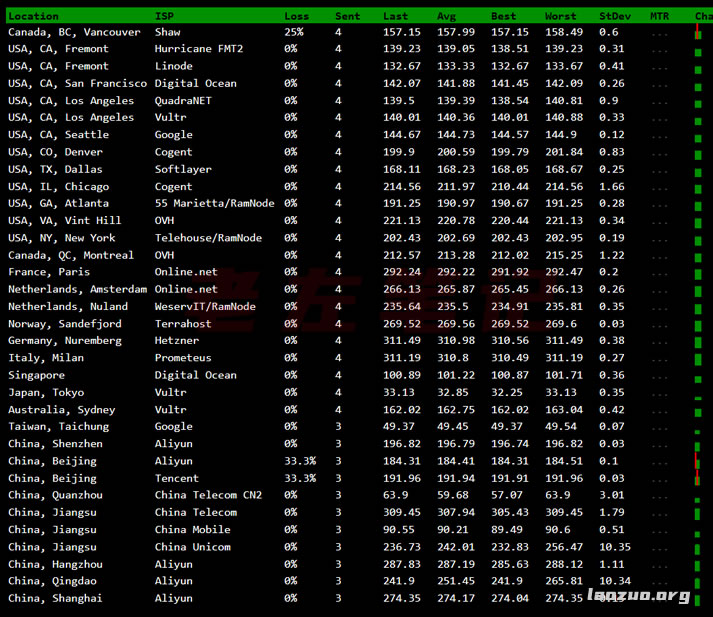Click the Worst column header
This screenshot has width=713, height=617.
click(560, 16)
